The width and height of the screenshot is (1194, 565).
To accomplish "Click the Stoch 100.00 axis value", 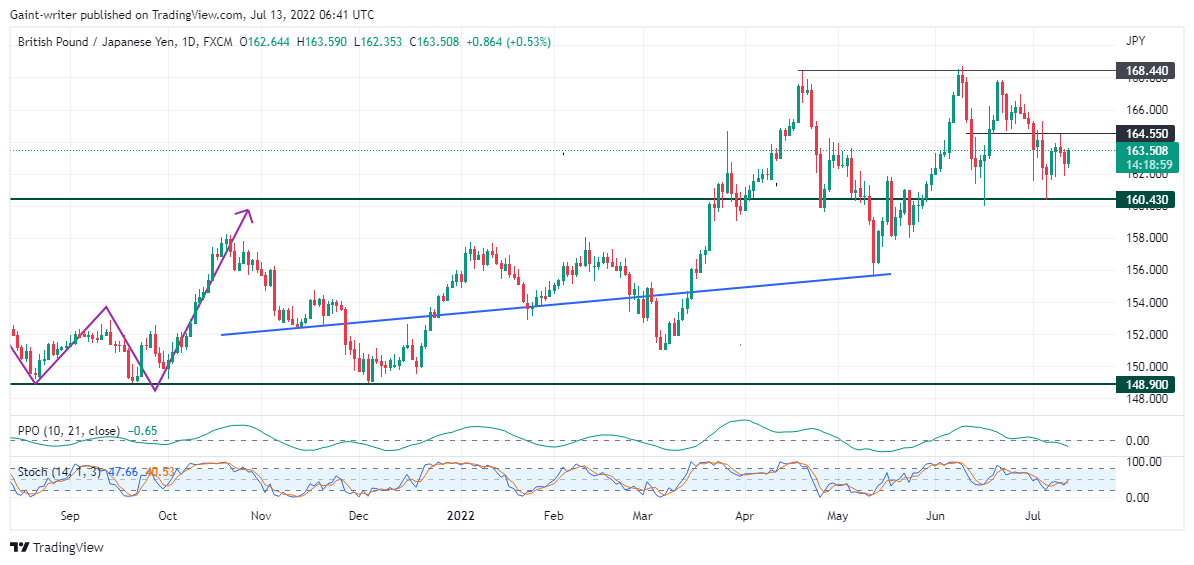I will [1143, 461].
